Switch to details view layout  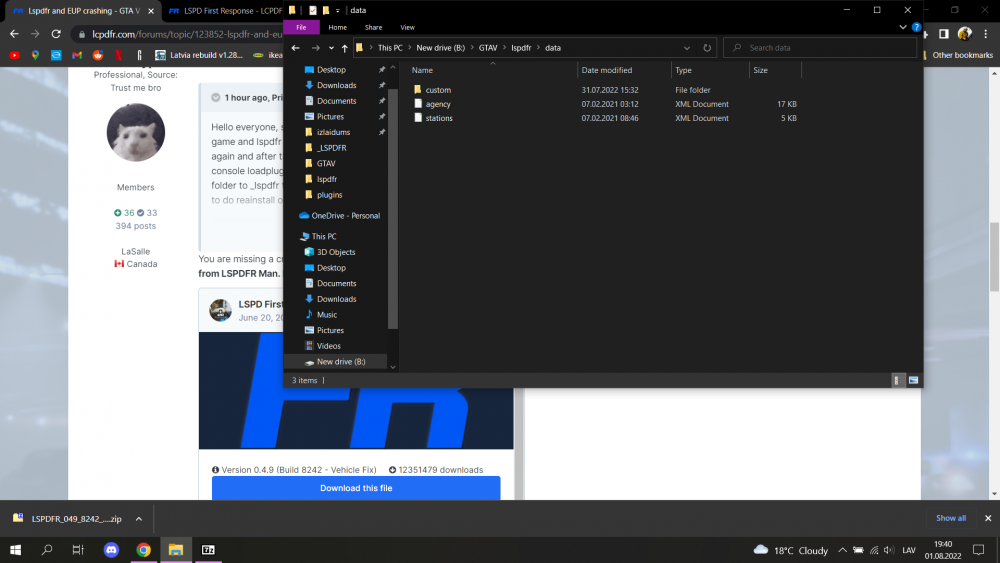[x=897, y=380]
